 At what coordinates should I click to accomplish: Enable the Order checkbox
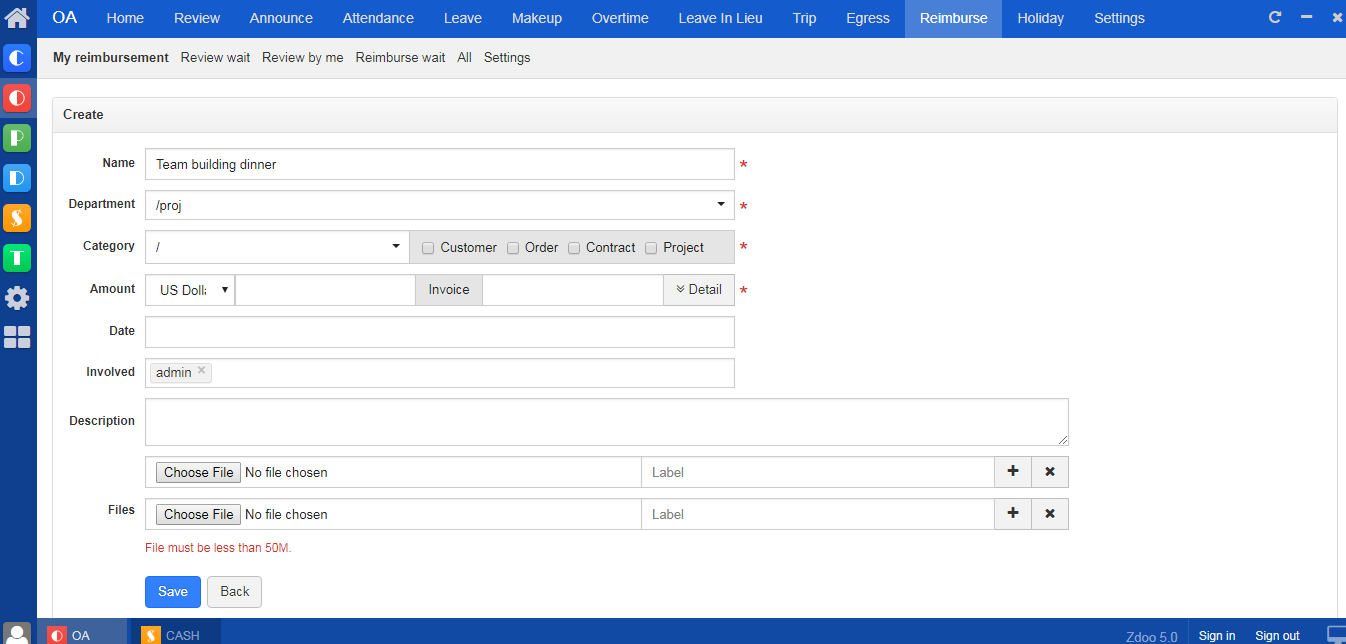click(x=513, y=248)
